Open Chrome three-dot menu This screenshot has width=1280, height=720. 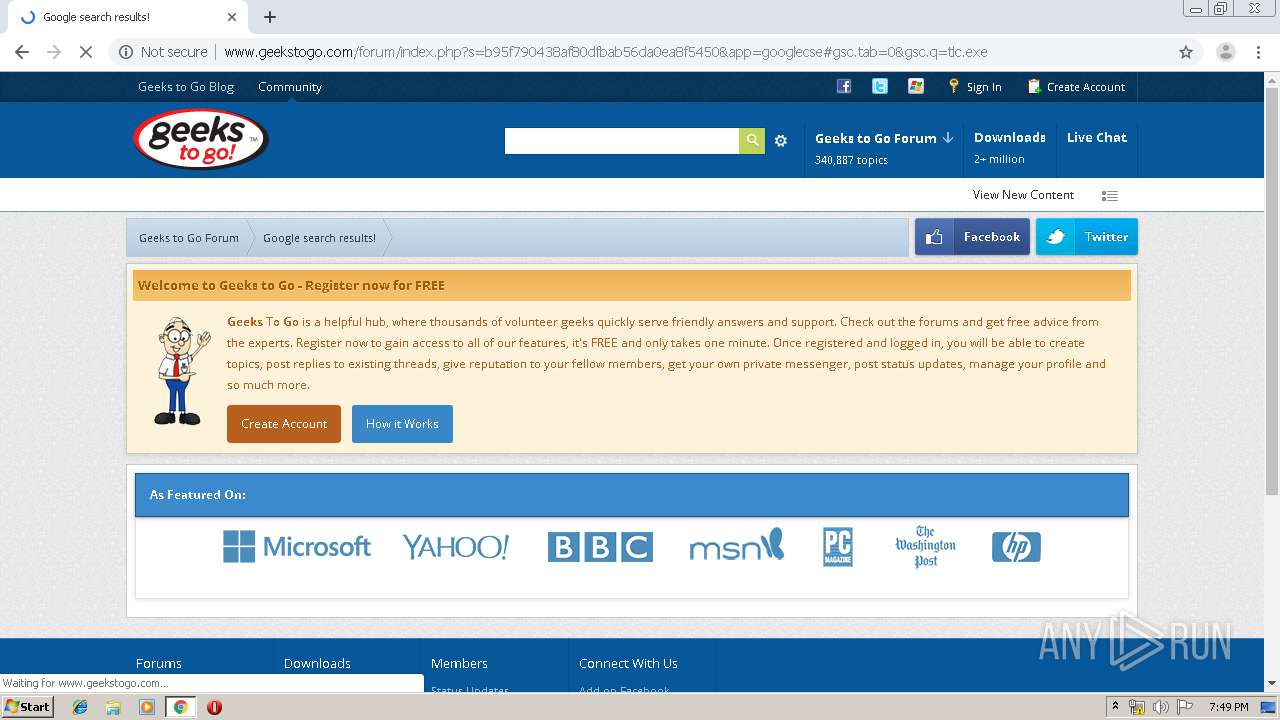click(x=1258, y=52)
